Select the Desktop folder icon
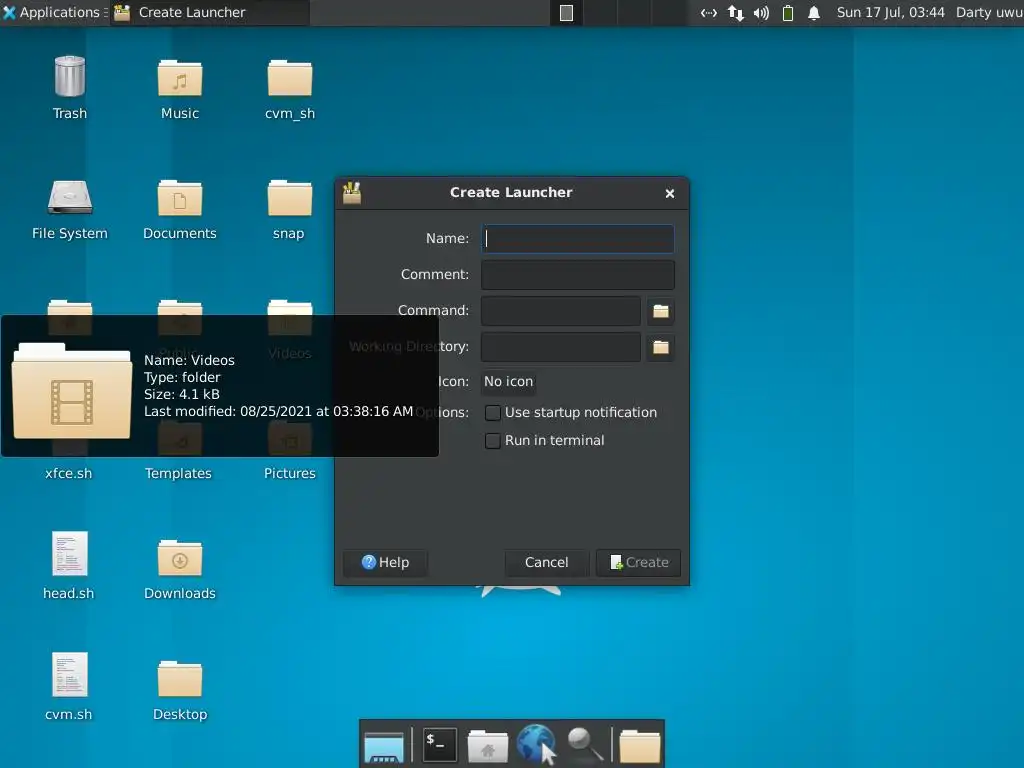This screenshot has height=768, width=1024. pos(180,679)
